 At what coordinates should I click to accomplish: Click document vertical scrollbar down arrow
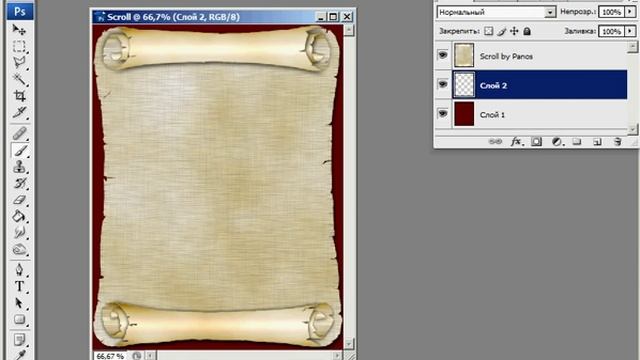click(349, 344)
